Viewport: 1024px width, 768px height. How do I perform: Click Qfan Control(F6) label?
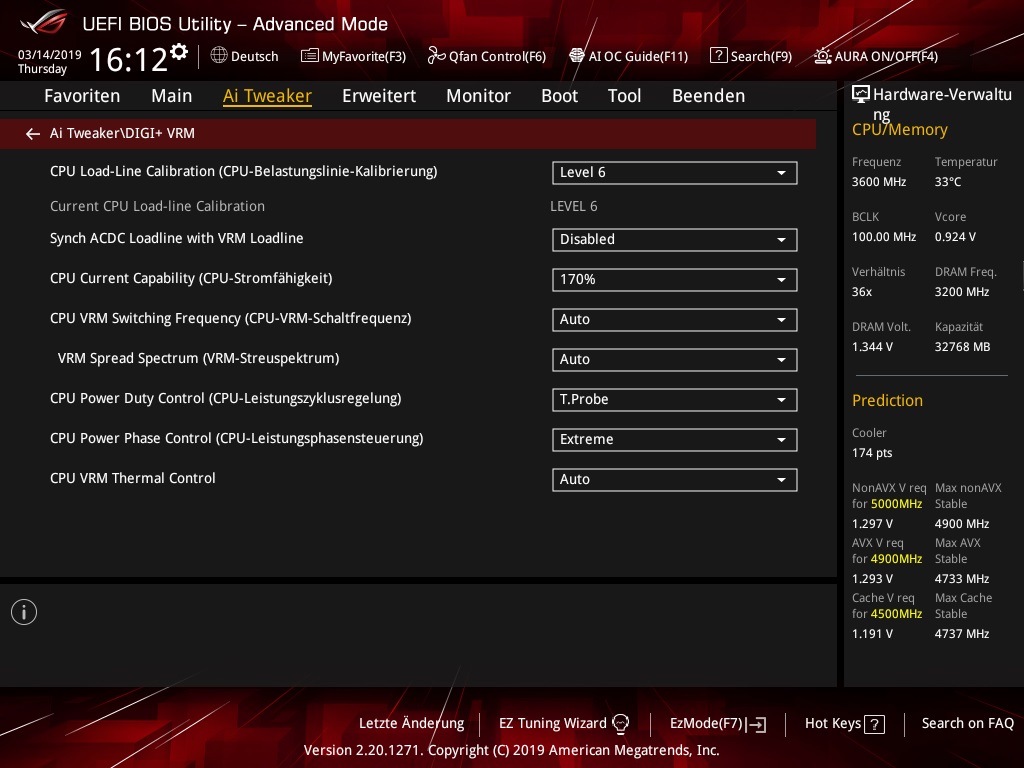(x=497, y=57)
